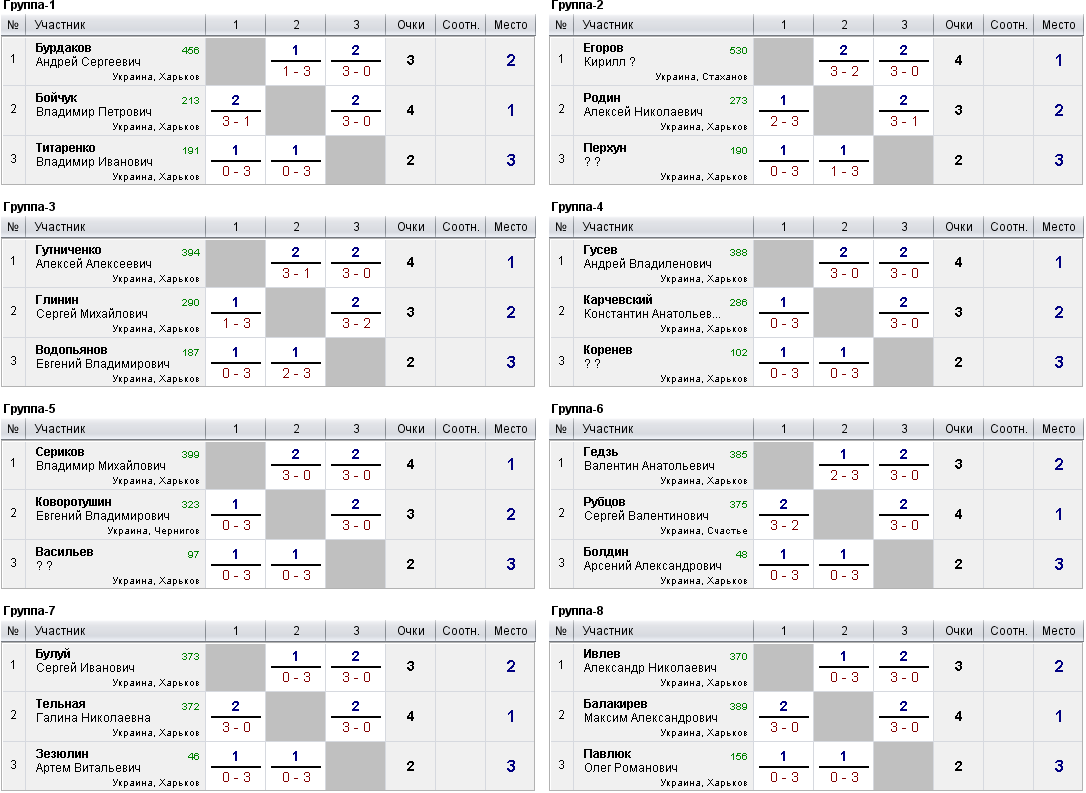
Task: Click score 2 - 3 in Водопьянов row
Action: pyautogui.click(x=296, y=373)
